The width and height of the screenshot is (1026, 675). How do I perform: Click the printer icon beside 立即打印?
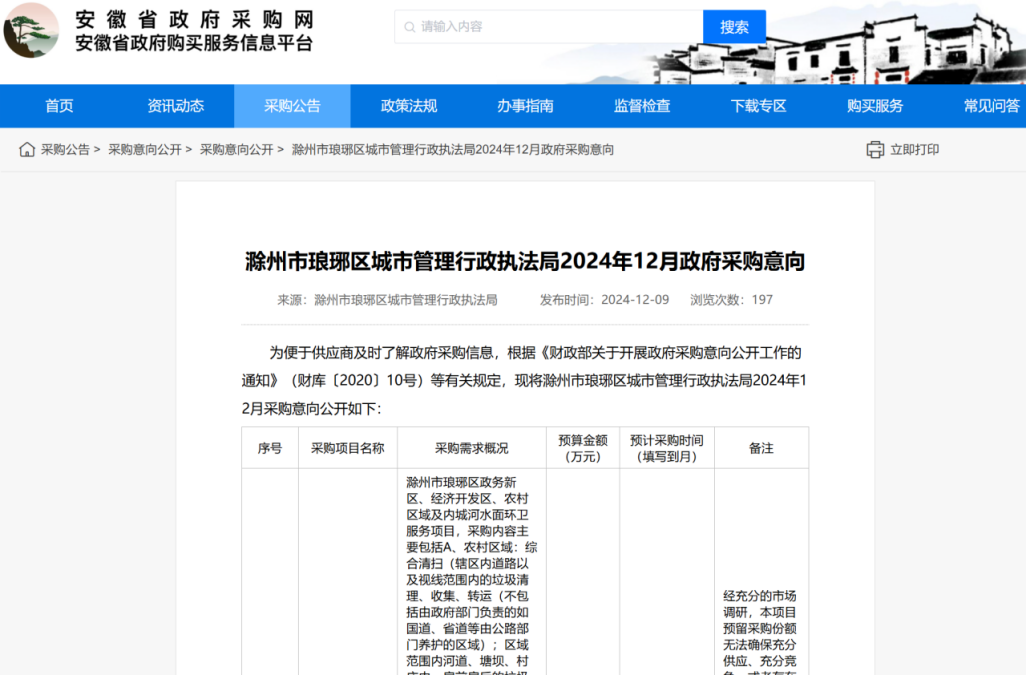click(875, 150)
